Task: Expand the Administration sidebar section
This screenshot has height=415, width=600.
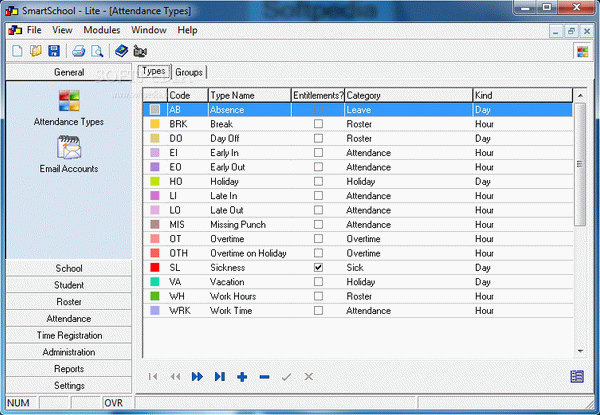Action: click(x=69, y=352)
